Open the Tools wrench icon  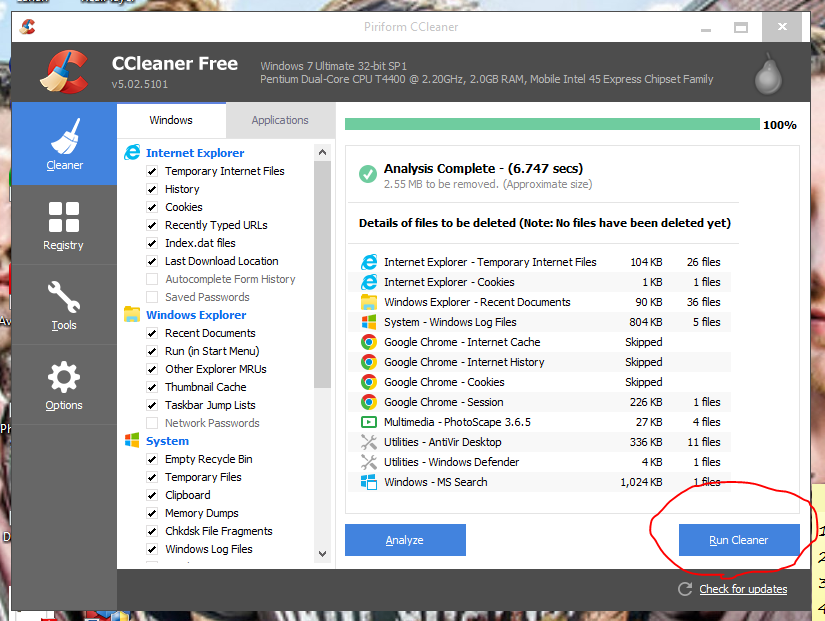(64, 297)
